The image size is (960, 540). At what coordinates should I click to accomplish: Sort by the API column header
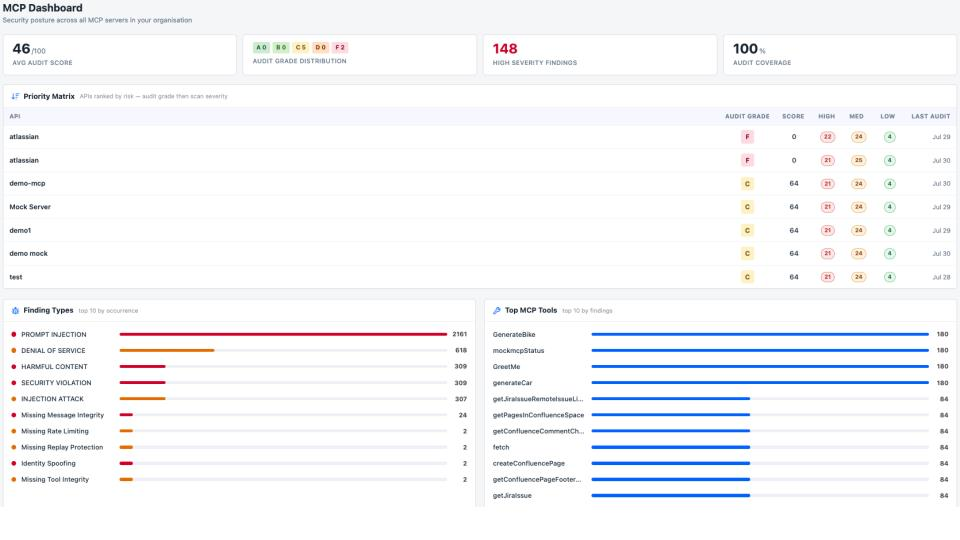coord(15,116)
